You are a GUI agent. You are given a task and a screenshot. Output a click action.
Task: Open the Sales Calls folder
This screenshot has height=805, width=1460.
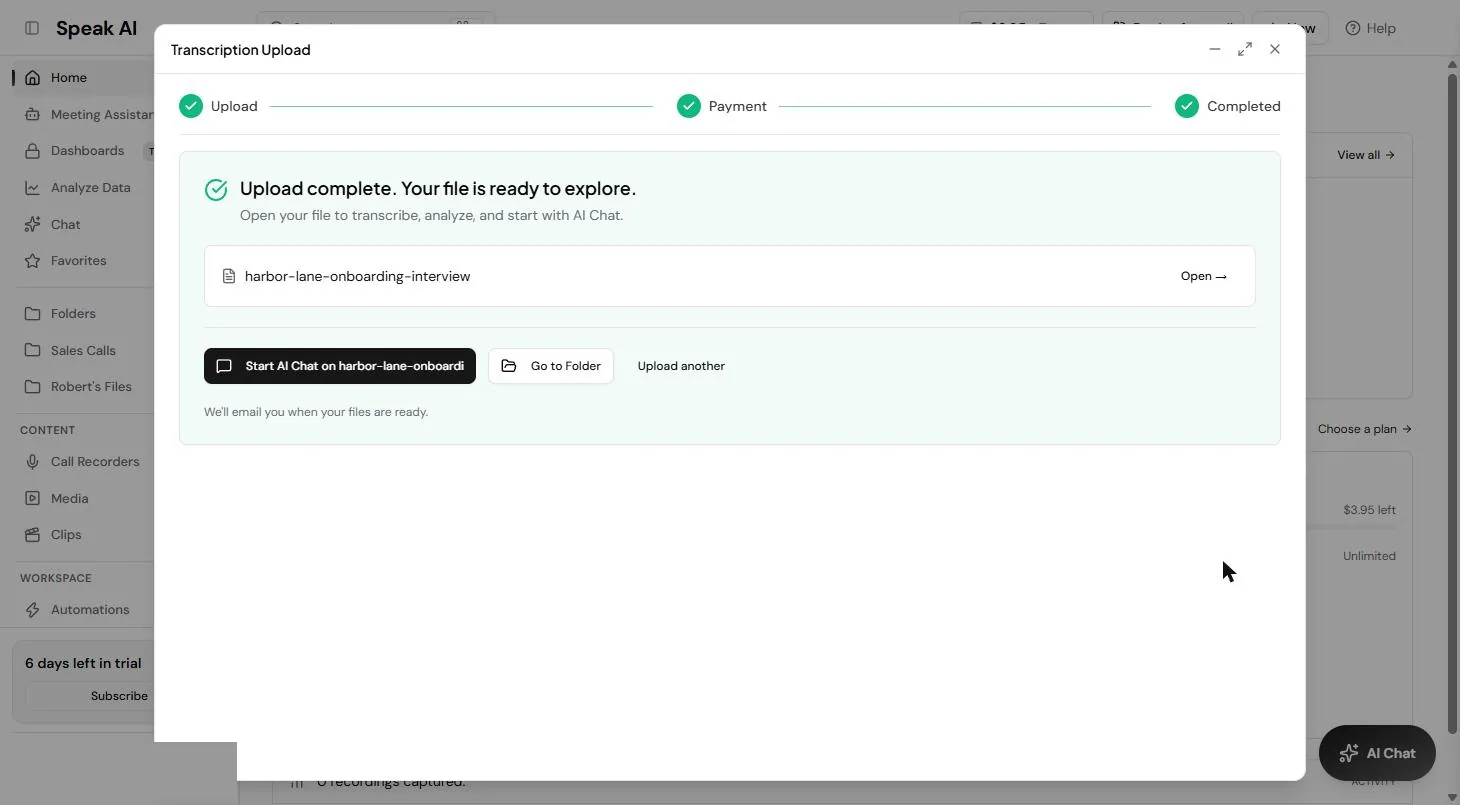84,350
